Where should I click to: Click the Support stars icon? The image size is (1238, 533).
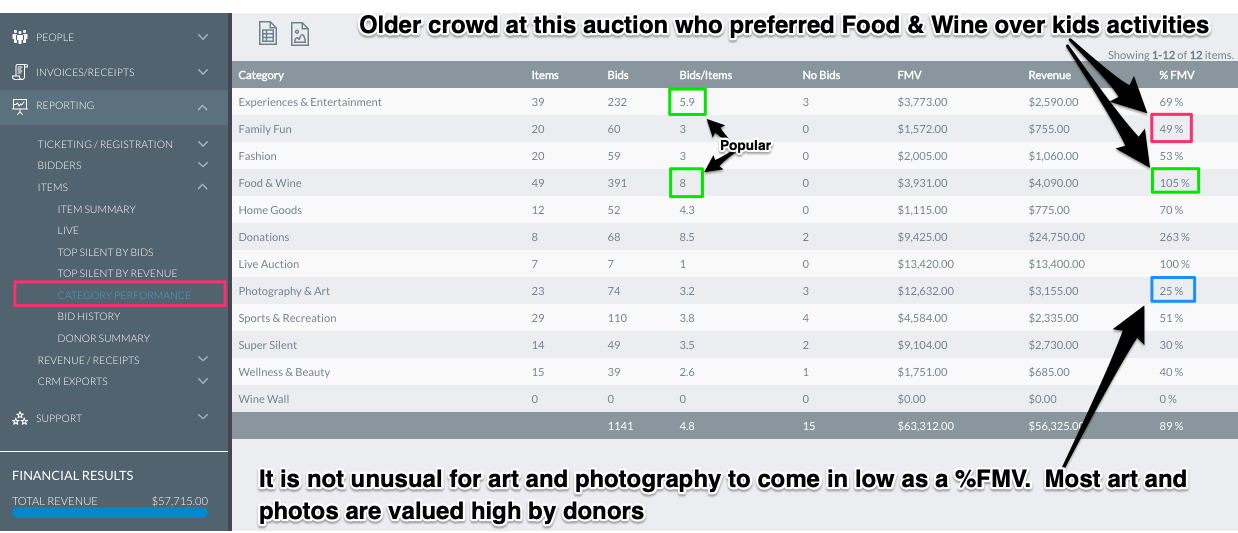19,418
